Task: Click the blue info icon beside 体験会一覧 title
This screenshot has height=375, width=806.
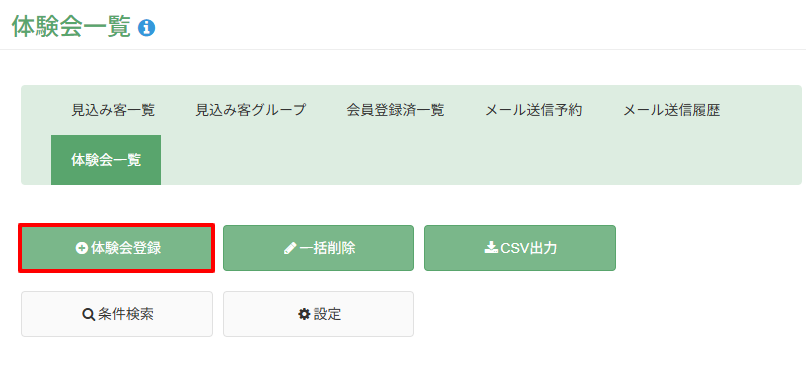Action: point(146,28)
